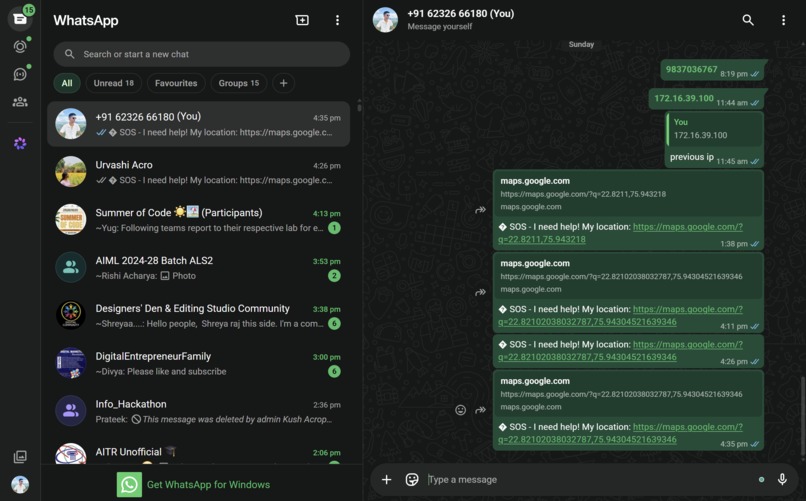
Task: Click the green dot in message bar
Action: (761, 479)
